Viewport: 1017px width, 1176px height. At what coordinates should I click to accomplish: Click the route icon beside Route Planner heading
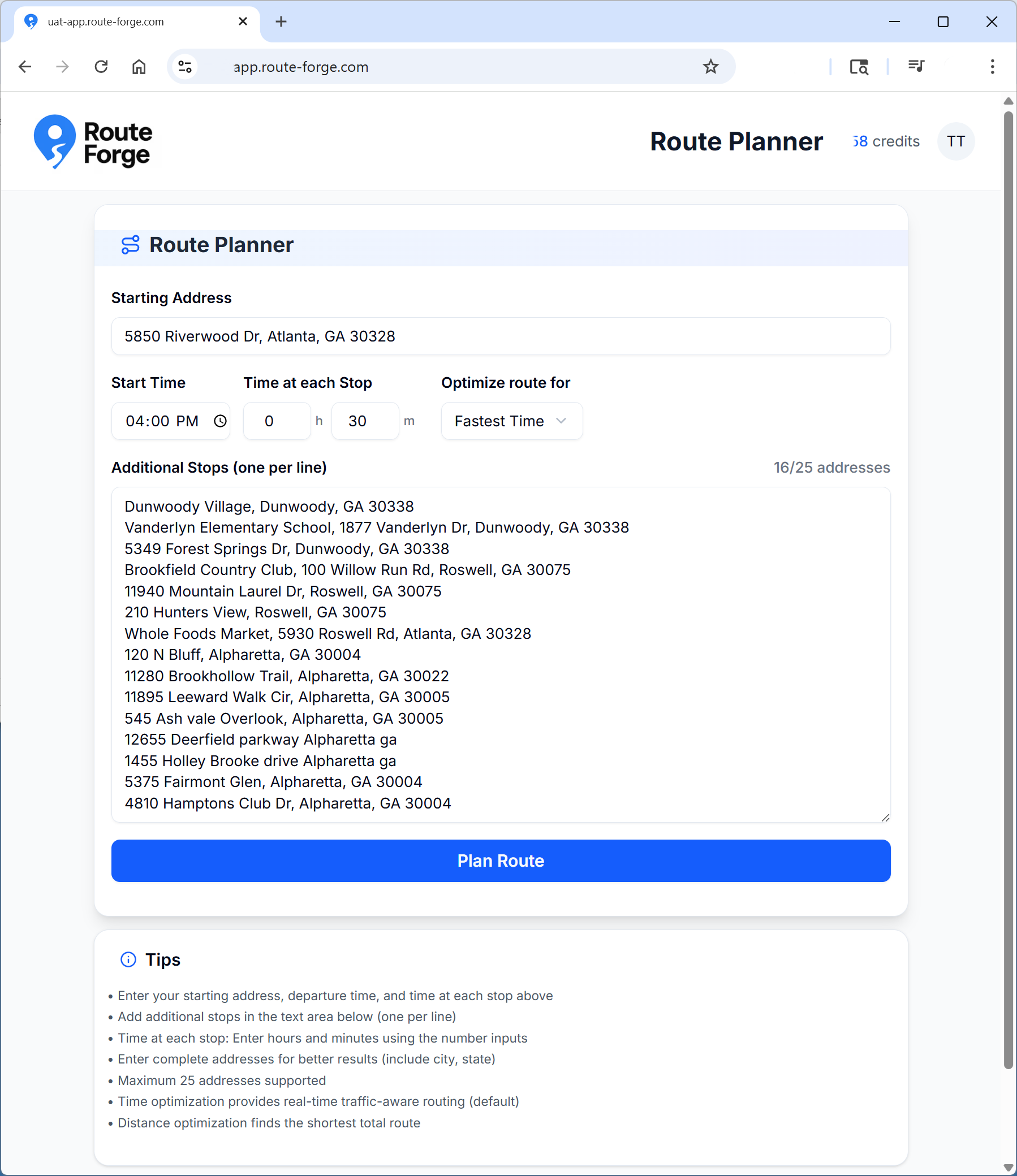pyautogui.click(x=131, y=245)
